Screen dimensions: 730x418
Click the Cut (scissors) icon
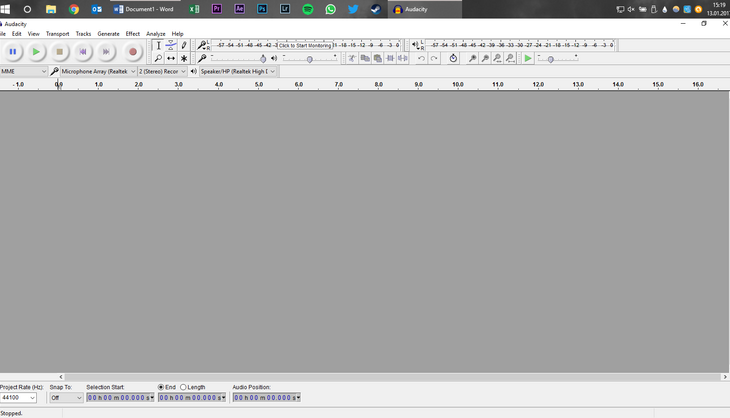point(352,58)
